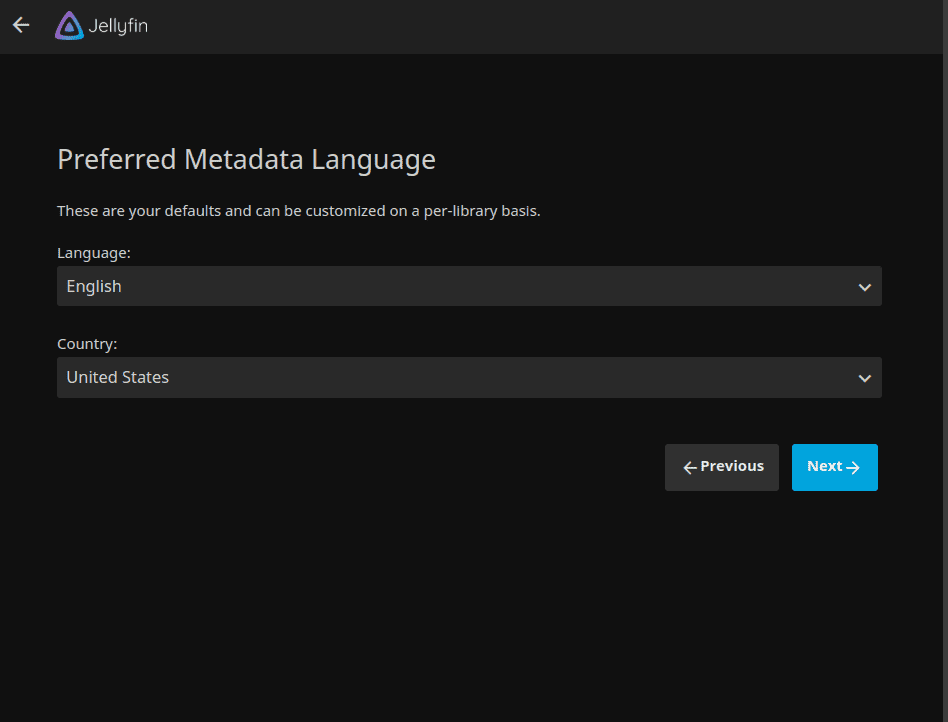Image resolution: width=948 pixels, height=722 pixels.
Task: Click the Jellyfin triangle logo icon
Action: [69, 26]
